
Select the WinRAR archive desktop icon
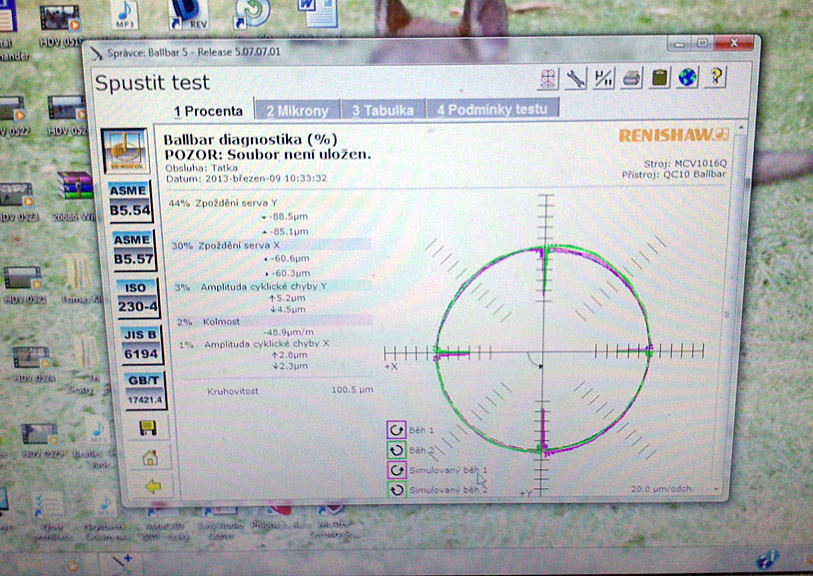point(76,185)
